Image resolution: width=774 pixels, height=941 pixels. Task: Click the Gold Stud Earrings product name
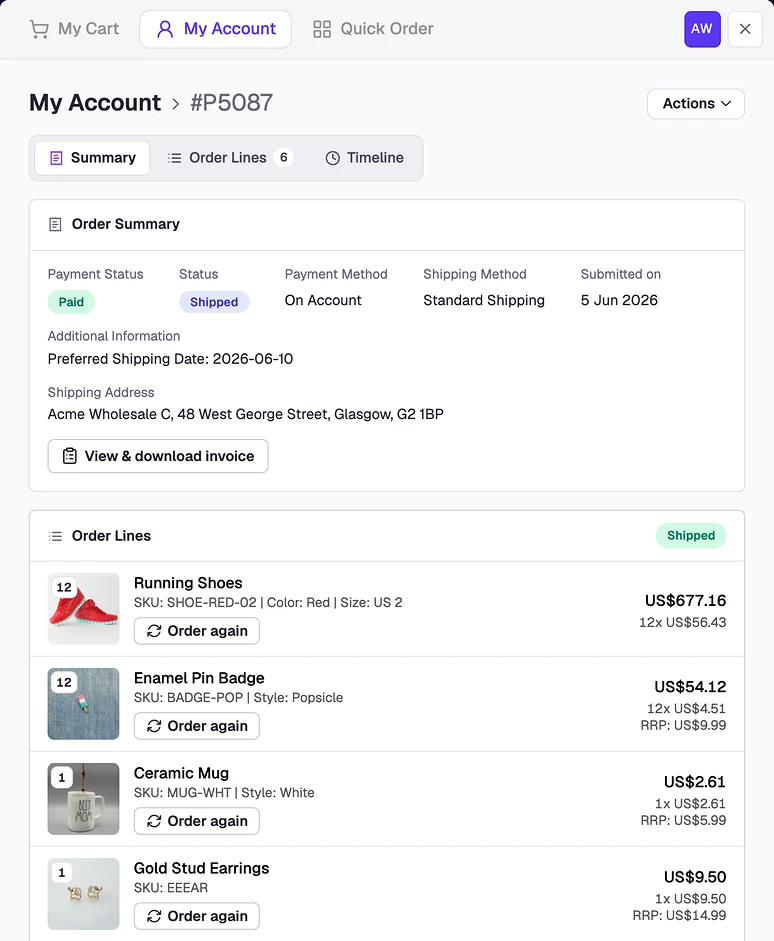click(202, 868)
